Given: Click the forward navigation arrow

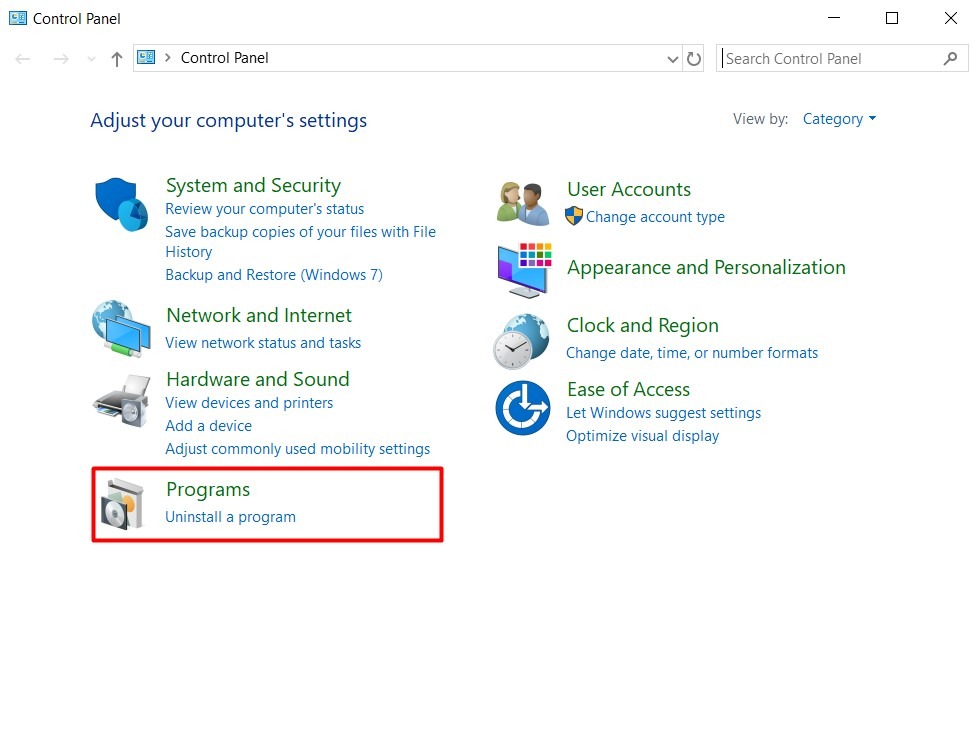Looking at the screenshot, I should click(x=61, y=59).
